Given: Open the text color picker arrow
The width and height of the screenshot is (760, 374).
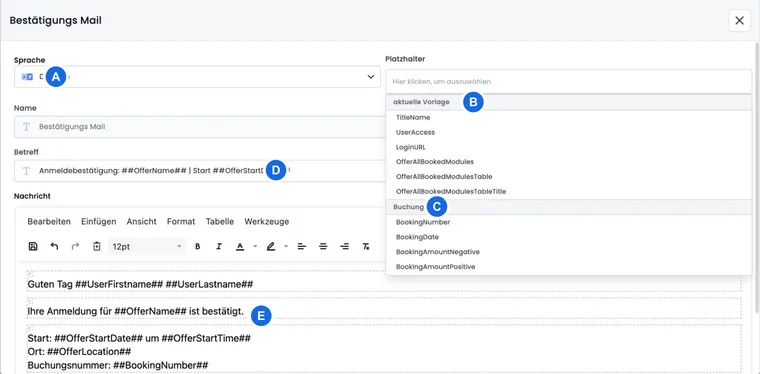Looking at the screenshot, I should click(x=255, y=247).
